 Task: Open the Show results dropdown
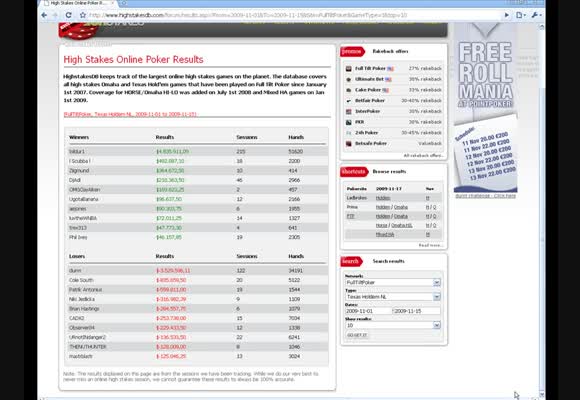point(392,325)
